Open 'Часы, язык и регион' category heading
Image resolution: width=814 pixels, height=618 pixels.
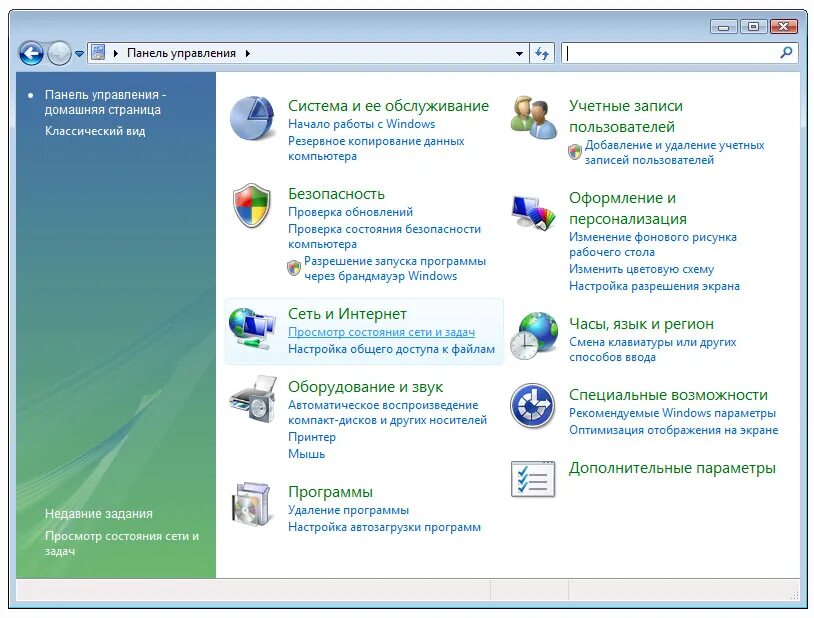[x=641, y=324]
